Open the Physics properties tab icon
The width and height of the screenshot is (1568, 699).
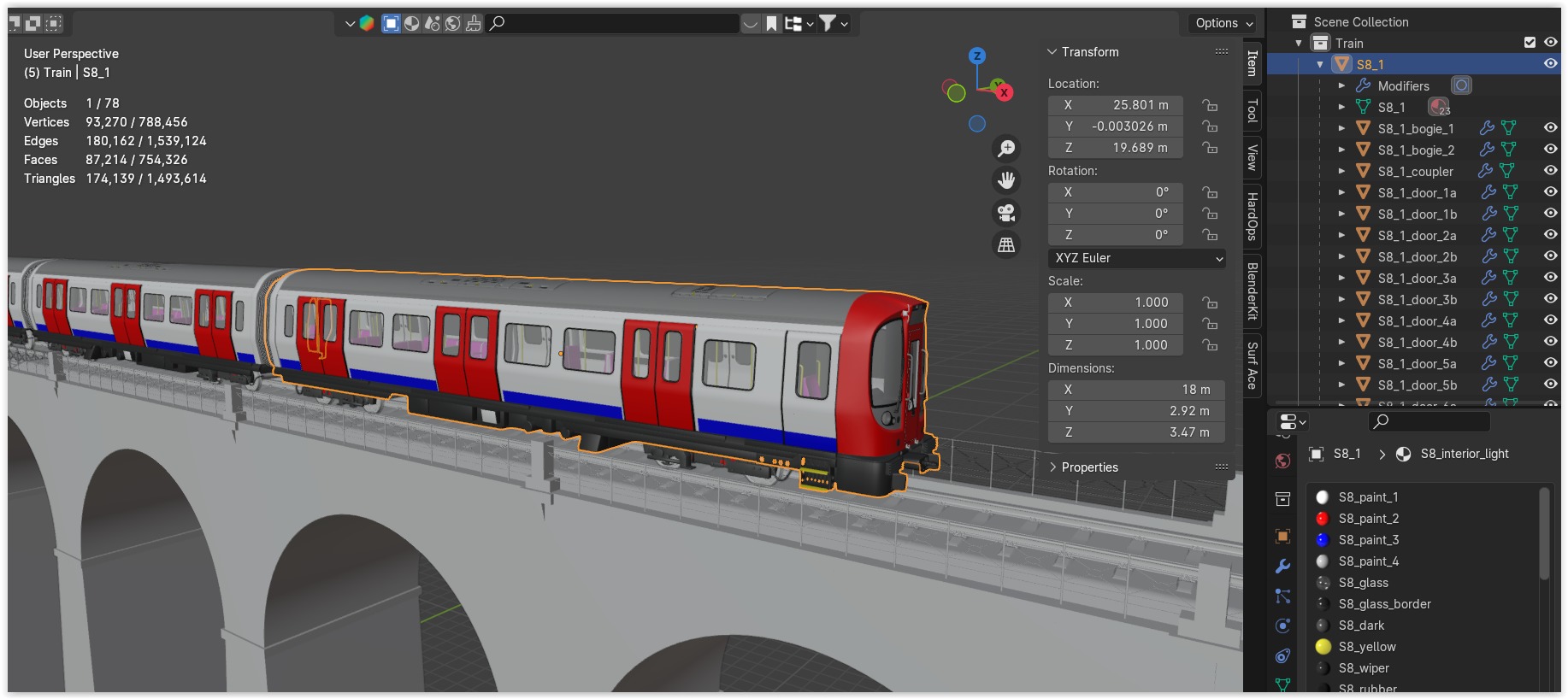pos(1282,626)
